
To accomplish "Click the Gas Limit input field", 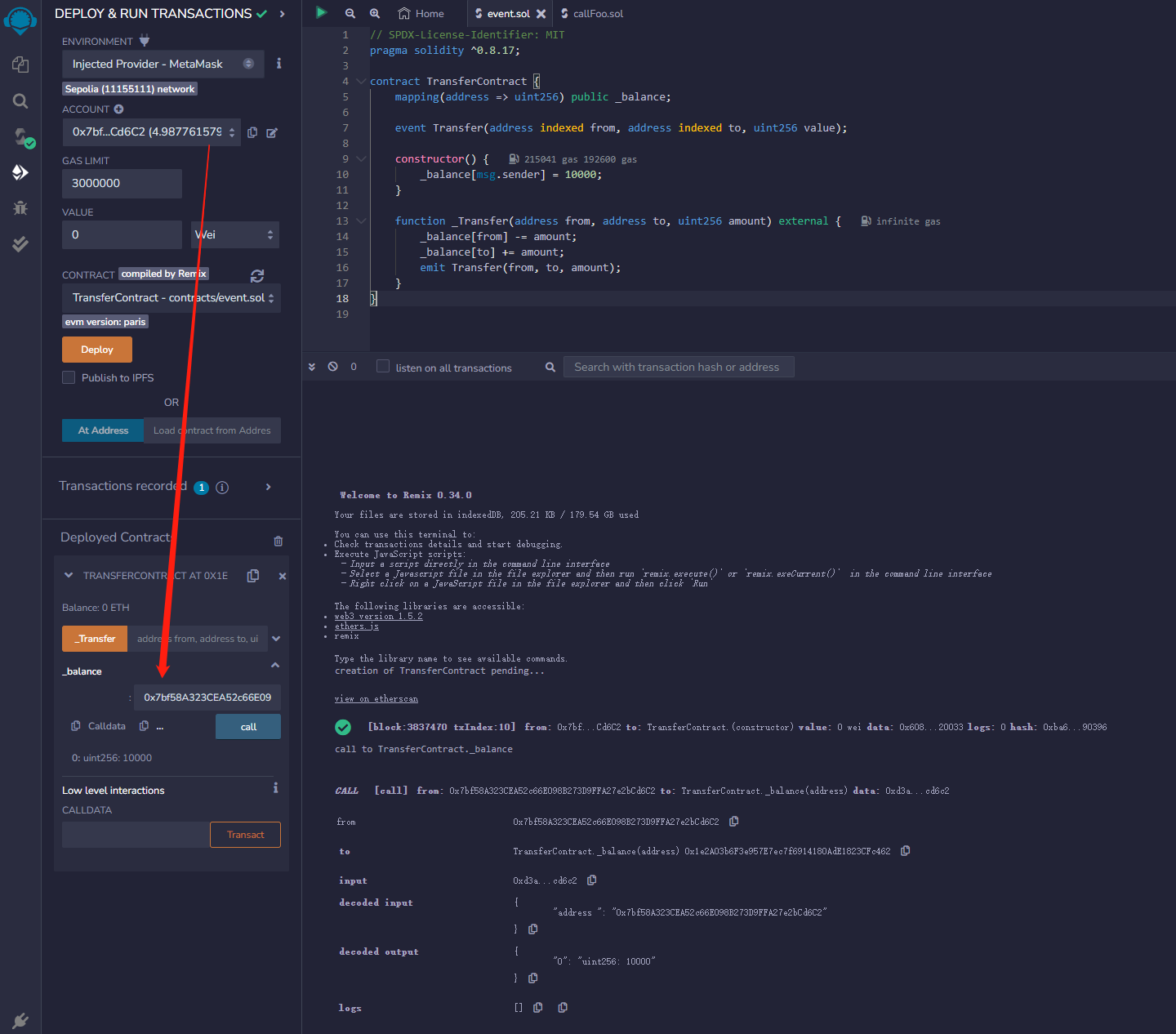I will [122, 183].
